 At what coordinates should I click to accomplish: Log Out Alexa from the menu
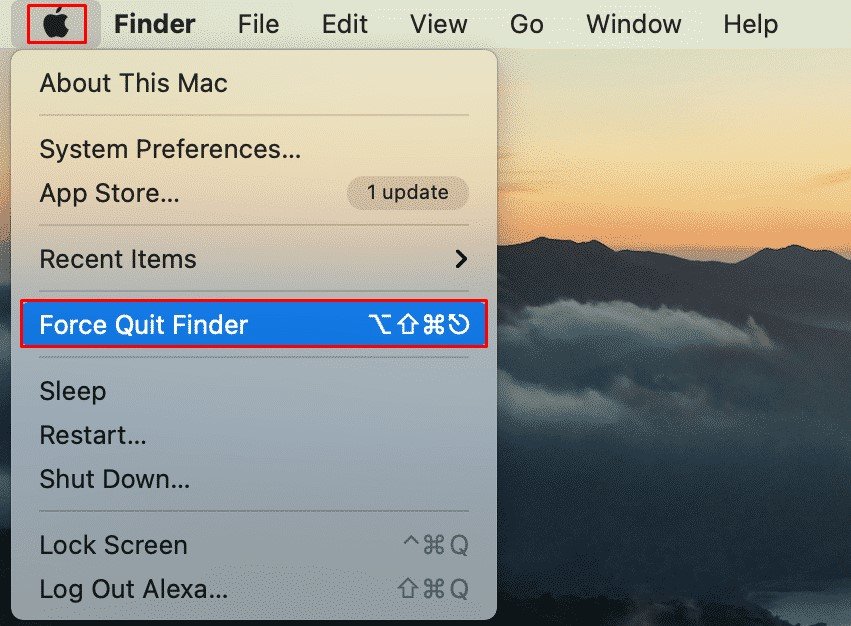[133, 589]
